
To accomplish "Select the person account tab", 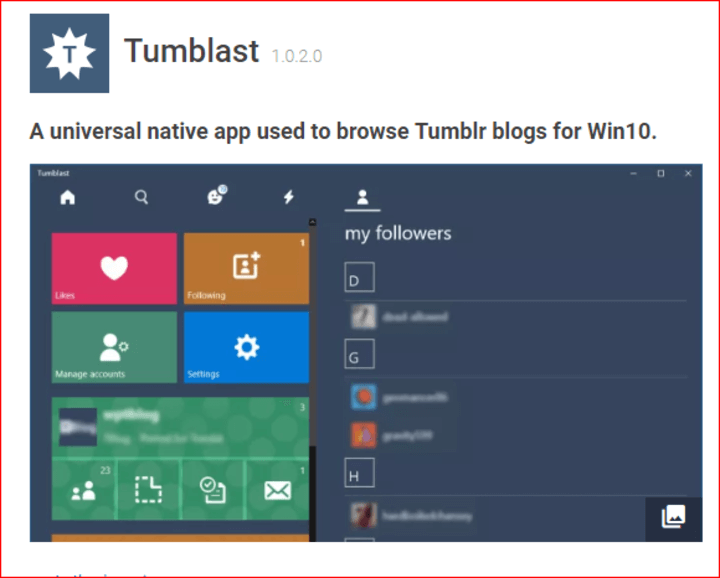I will click(362, 197).
